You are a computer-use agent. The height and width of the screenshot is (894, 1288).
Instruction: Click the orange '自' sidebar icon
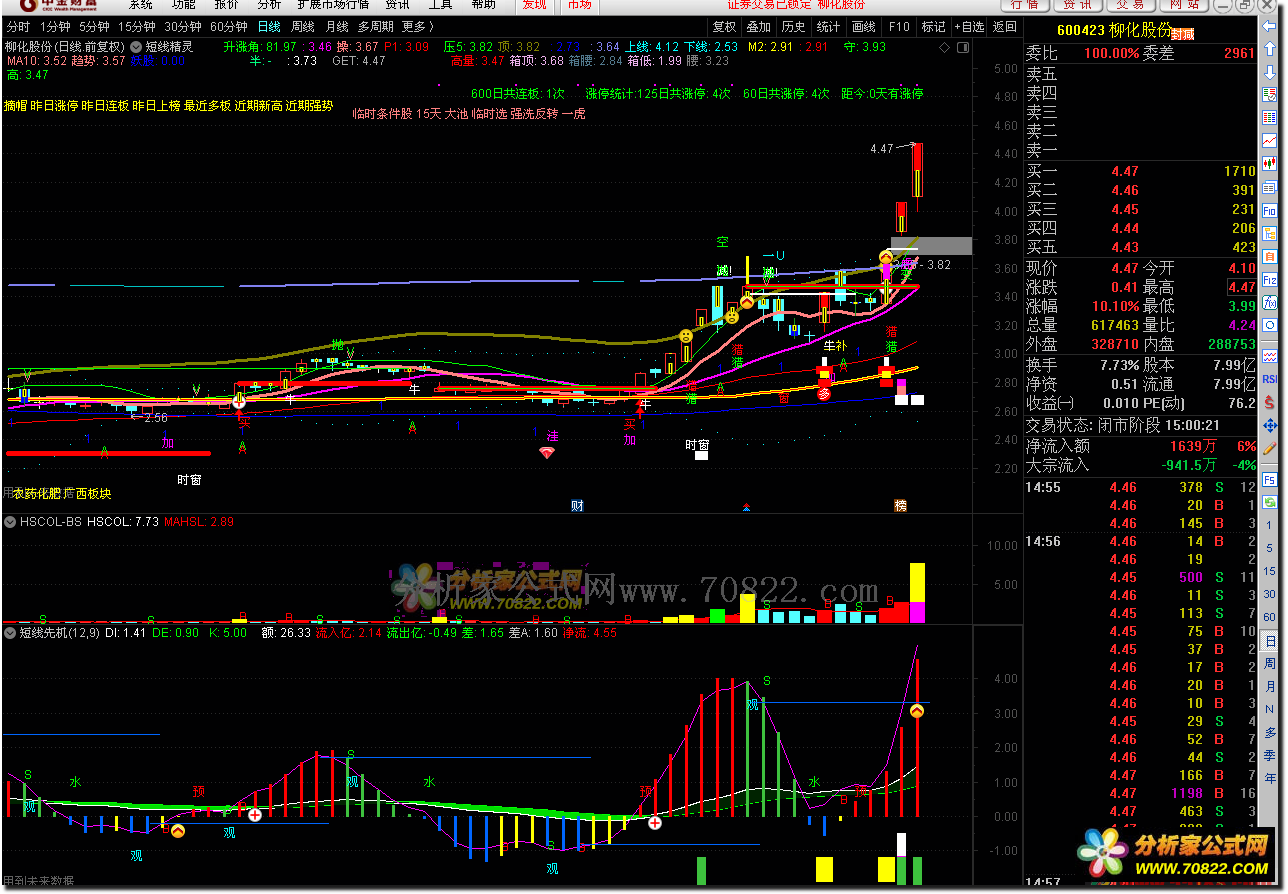click(1269, 256)
